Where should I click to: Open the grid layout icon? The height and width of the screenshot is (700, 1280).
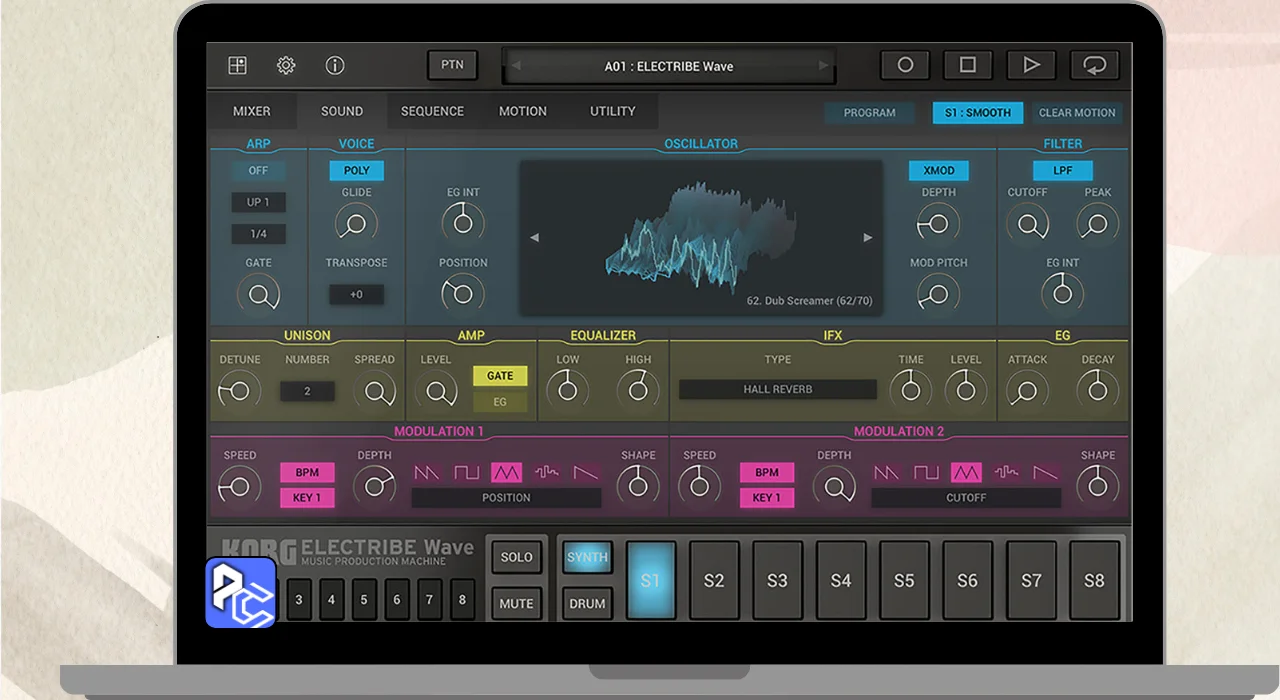(x=237, y=66)
